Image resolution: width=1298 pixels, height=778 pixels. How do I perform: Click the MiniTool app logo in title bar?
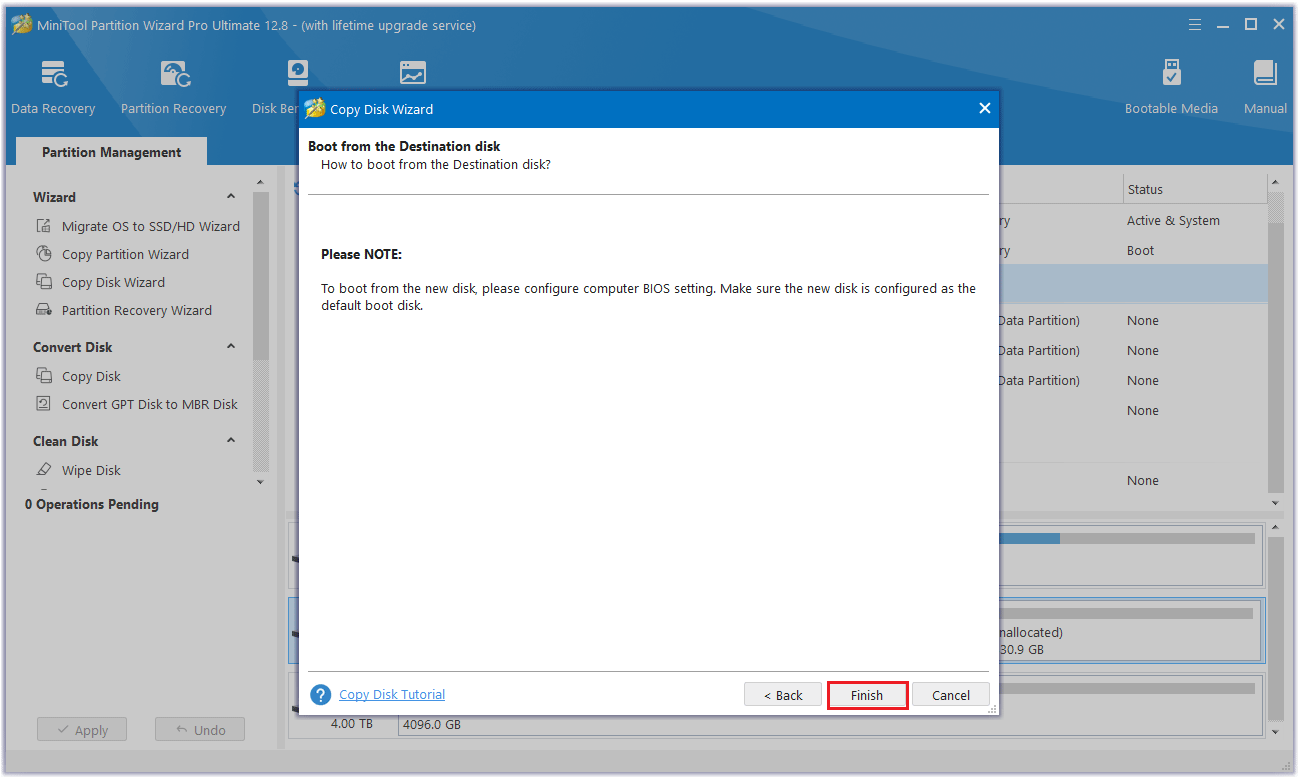click(21, 25)
